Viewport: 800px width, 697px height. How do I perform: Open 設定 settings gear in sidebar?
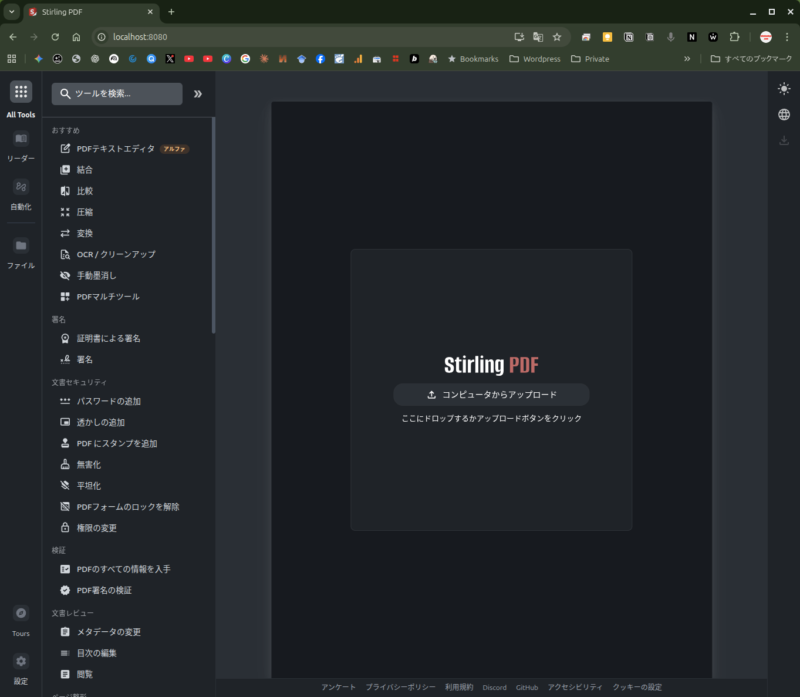pos(21,661)
